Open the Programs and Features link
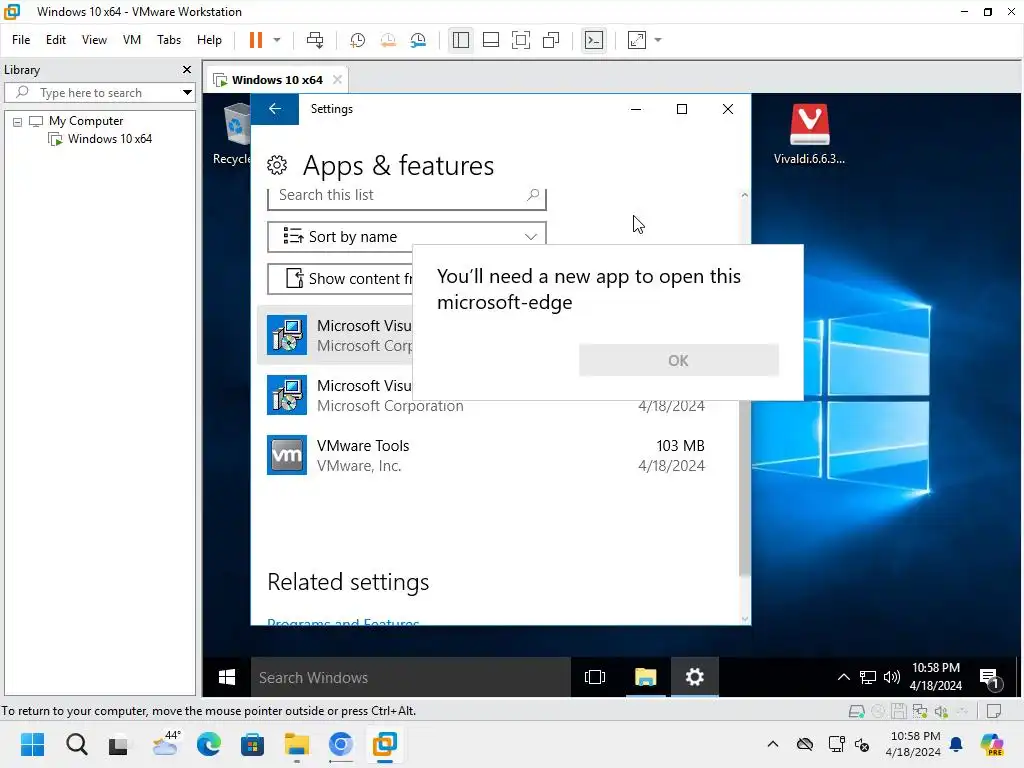The width and height of the screenshot is (1024, 768). (x=343, y=622)
